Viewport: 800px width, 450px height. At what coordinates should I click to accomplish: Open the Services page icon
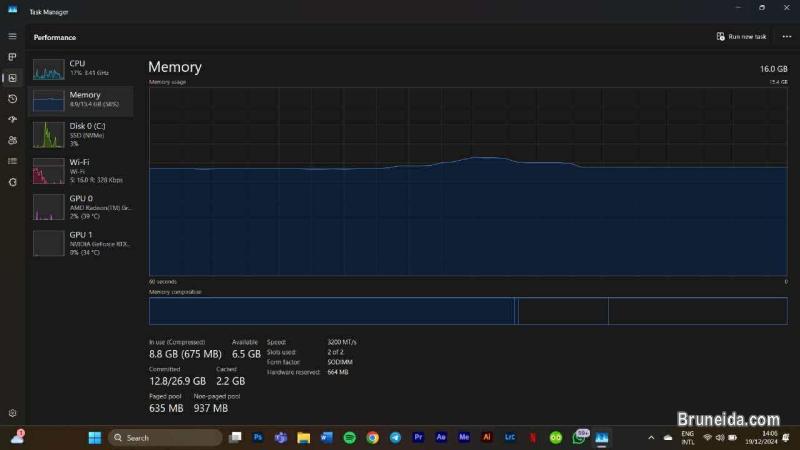12,182
